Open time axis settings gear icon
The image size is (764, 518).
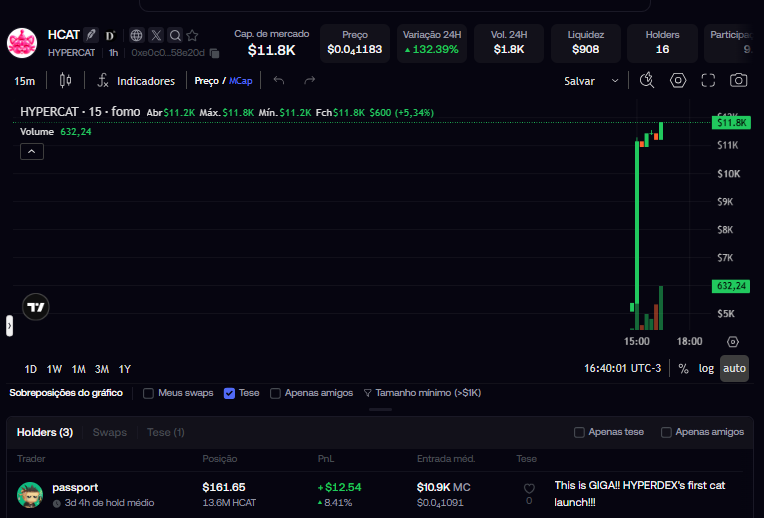tap(733, 342)
